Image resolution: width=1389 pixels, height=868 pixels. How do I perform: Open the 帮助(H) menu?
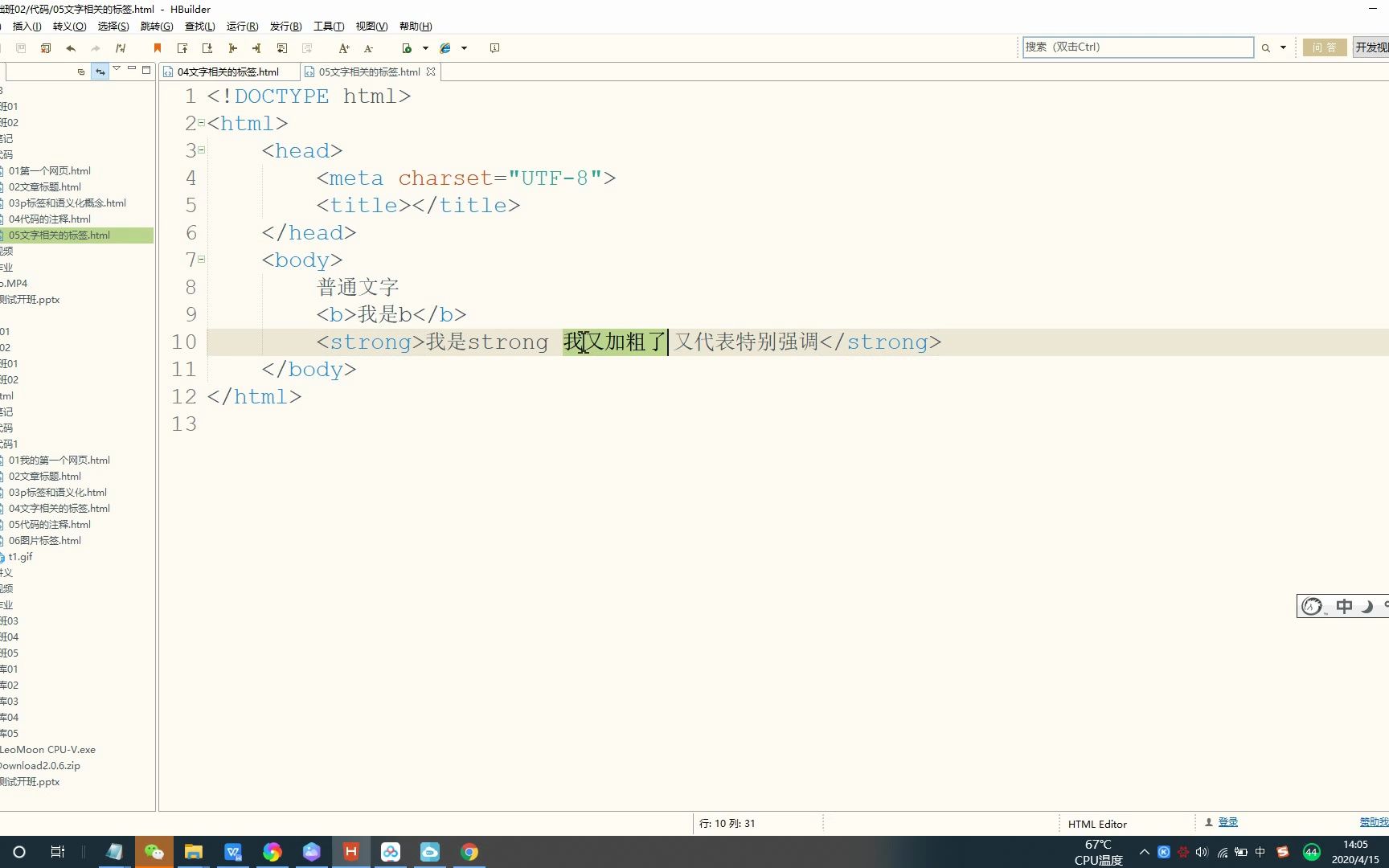[415, 27]
